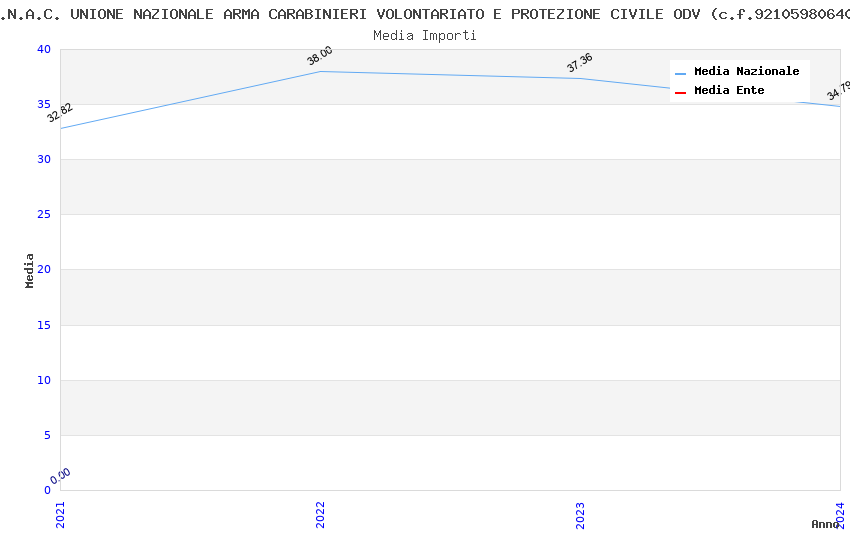This screenshot has height=550, width=850.
Task: Click the blue Media Nazionale legend swatch
Action: tap(681, 73)
